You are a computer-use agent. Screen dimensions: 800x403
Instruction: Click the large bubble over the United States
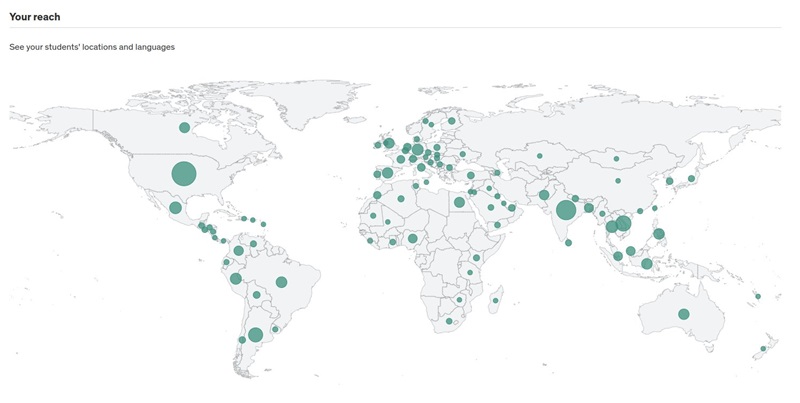(x=183, y=173)
